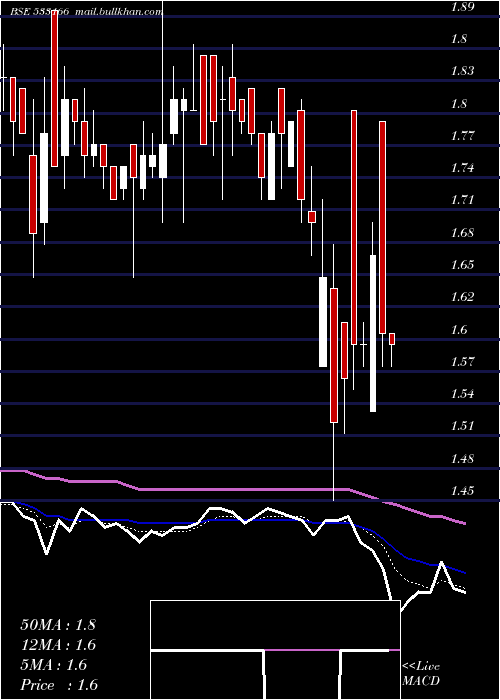Click the 12MA : 1.6 readout
This screenshot has height=700, width=500.
(58, 645)
